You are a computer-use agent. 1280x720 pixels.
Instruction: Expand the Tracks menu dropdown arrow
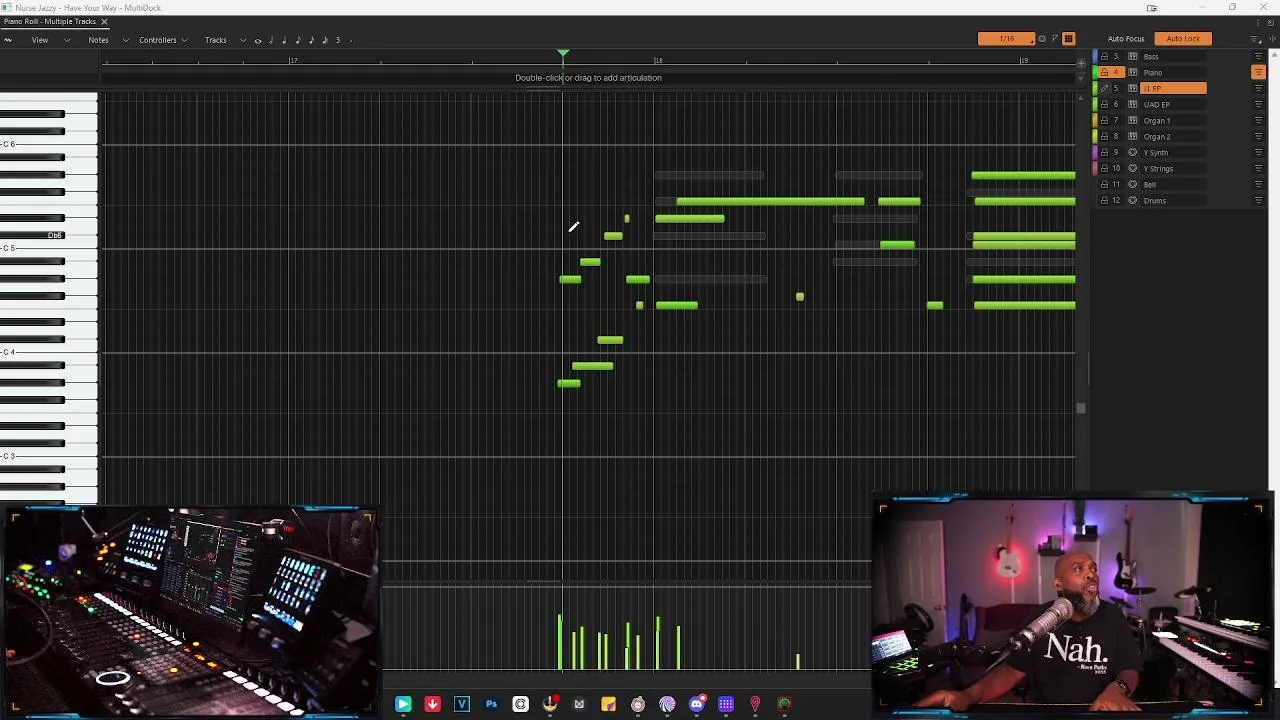243,40
